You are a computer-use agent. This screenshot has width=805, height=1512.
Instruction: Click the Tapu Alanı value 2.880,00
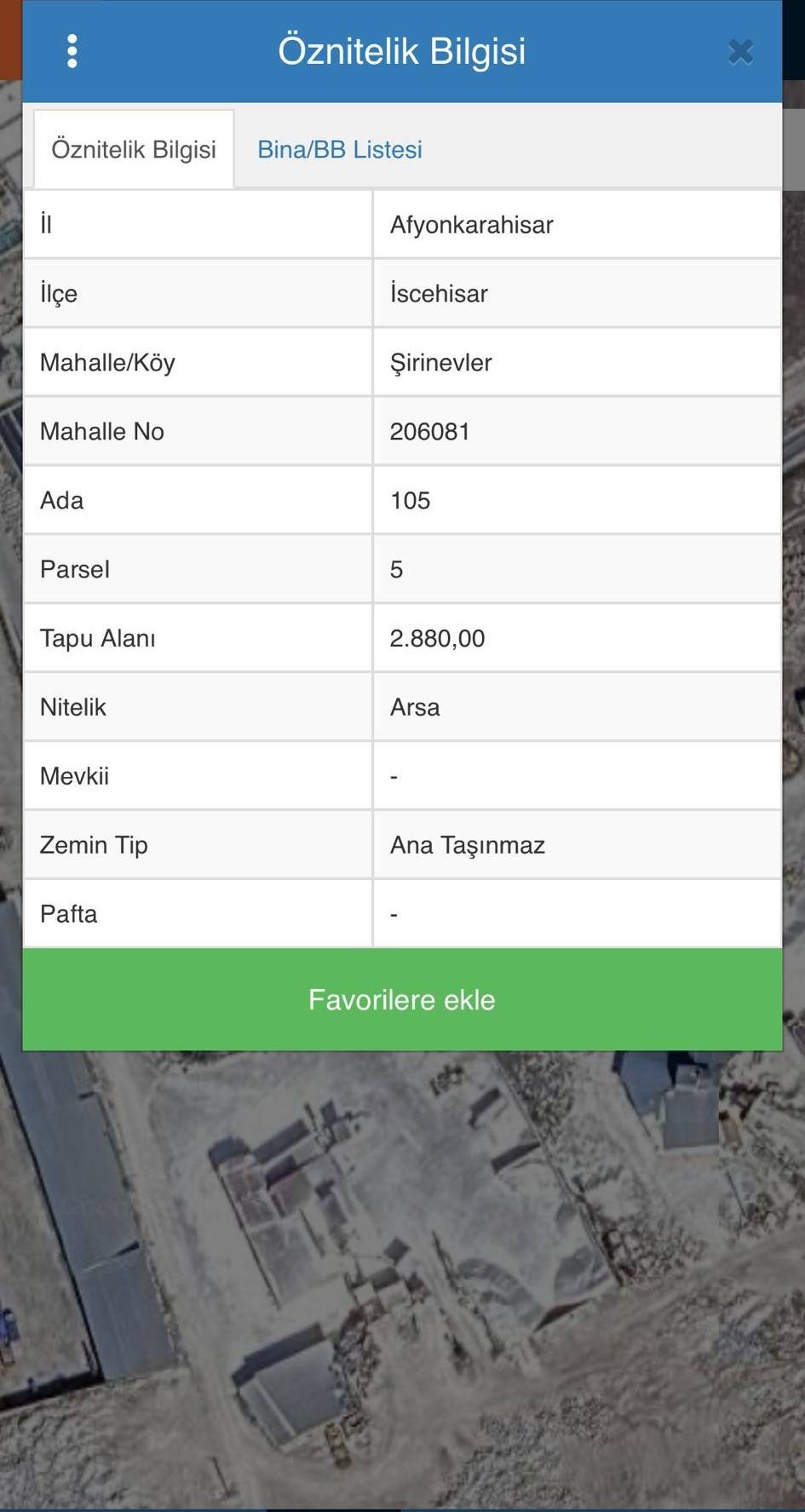[x=437, y=639]
